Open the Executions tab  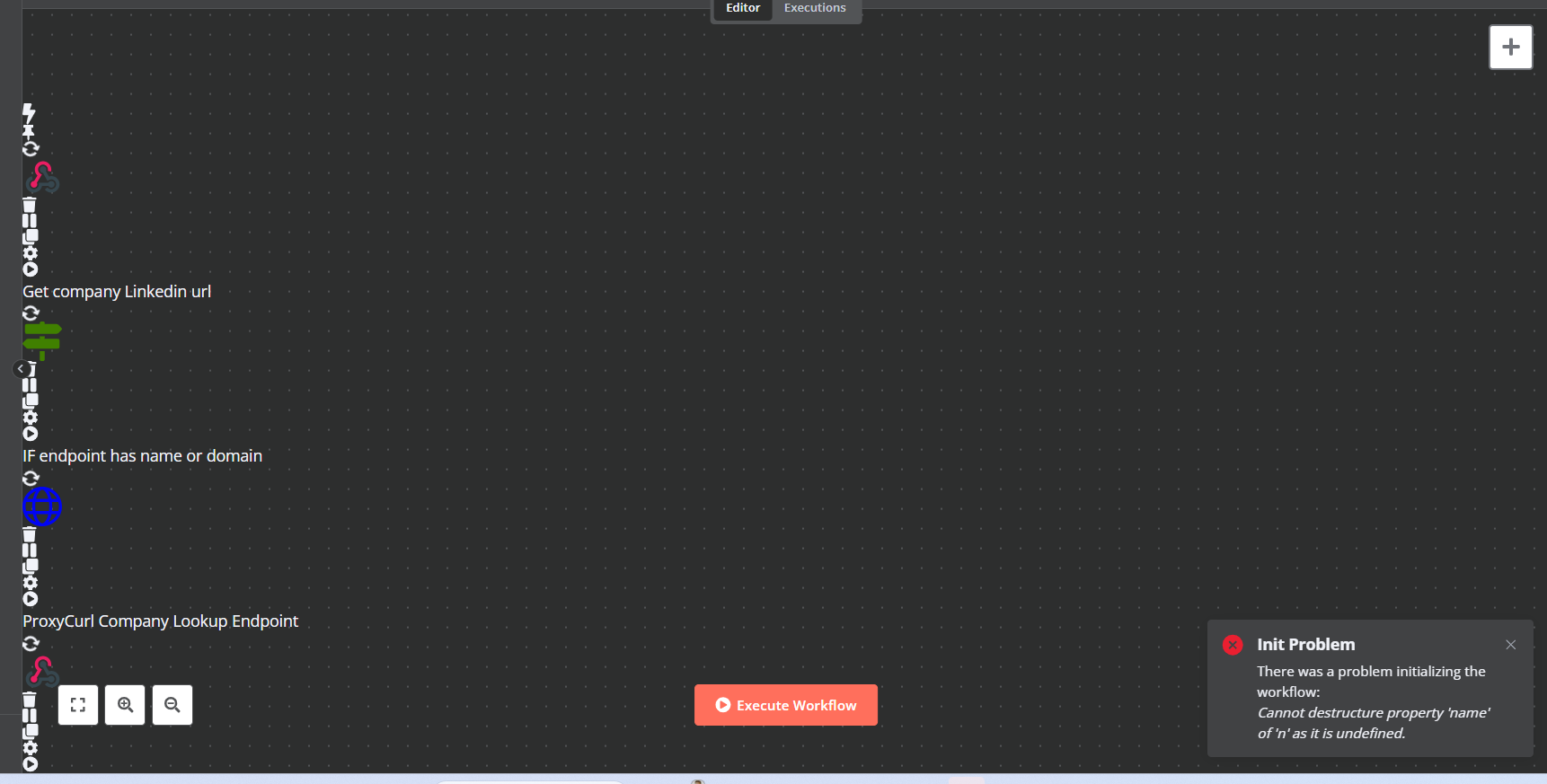(x=815, y=8)
